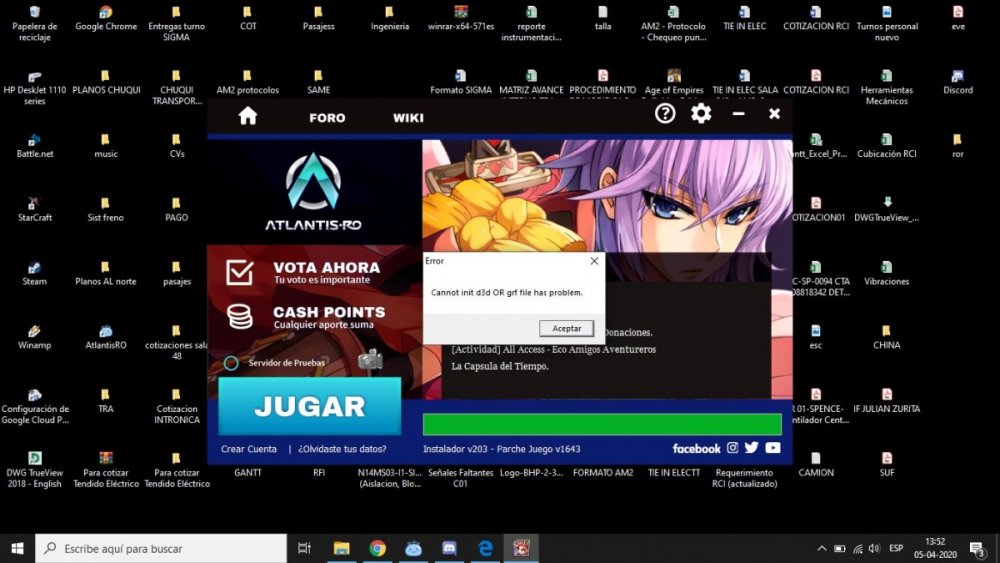Click the screenshot camera icon
This screenshot has height=563, width=1000.
[370, 361]
